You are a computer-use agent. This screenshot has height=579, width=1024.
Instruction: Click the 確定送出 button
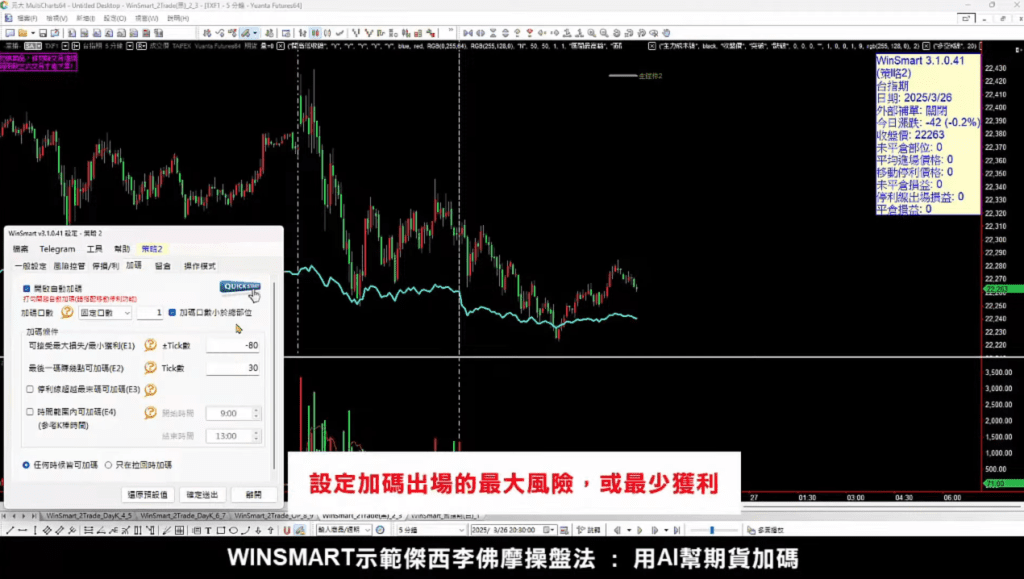(203, 494)
